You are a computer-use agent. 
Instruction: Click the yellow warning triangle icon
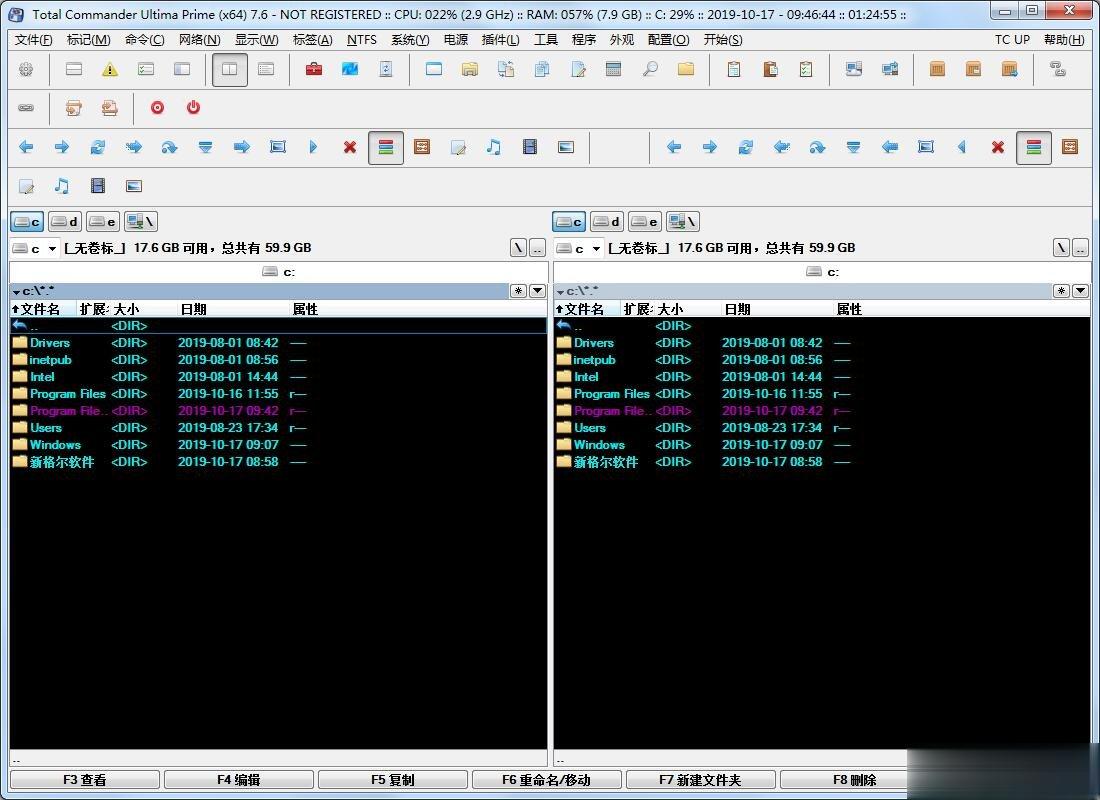coord(109,69)
